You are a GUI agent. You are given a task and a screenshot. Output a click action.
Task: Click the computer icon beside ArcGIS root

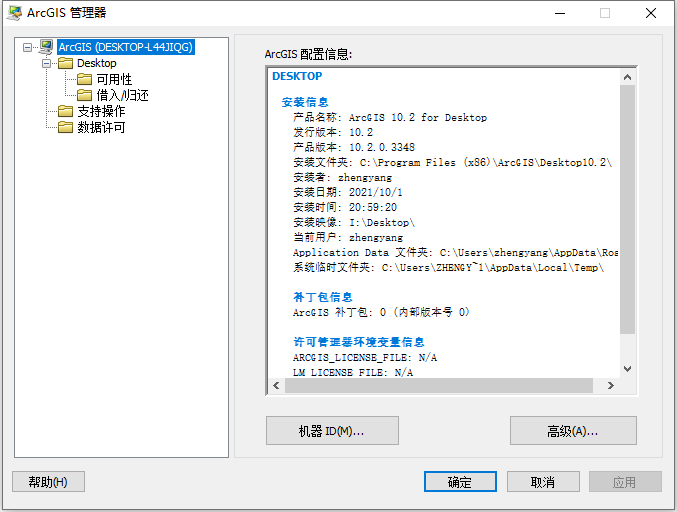coord(46,47)
